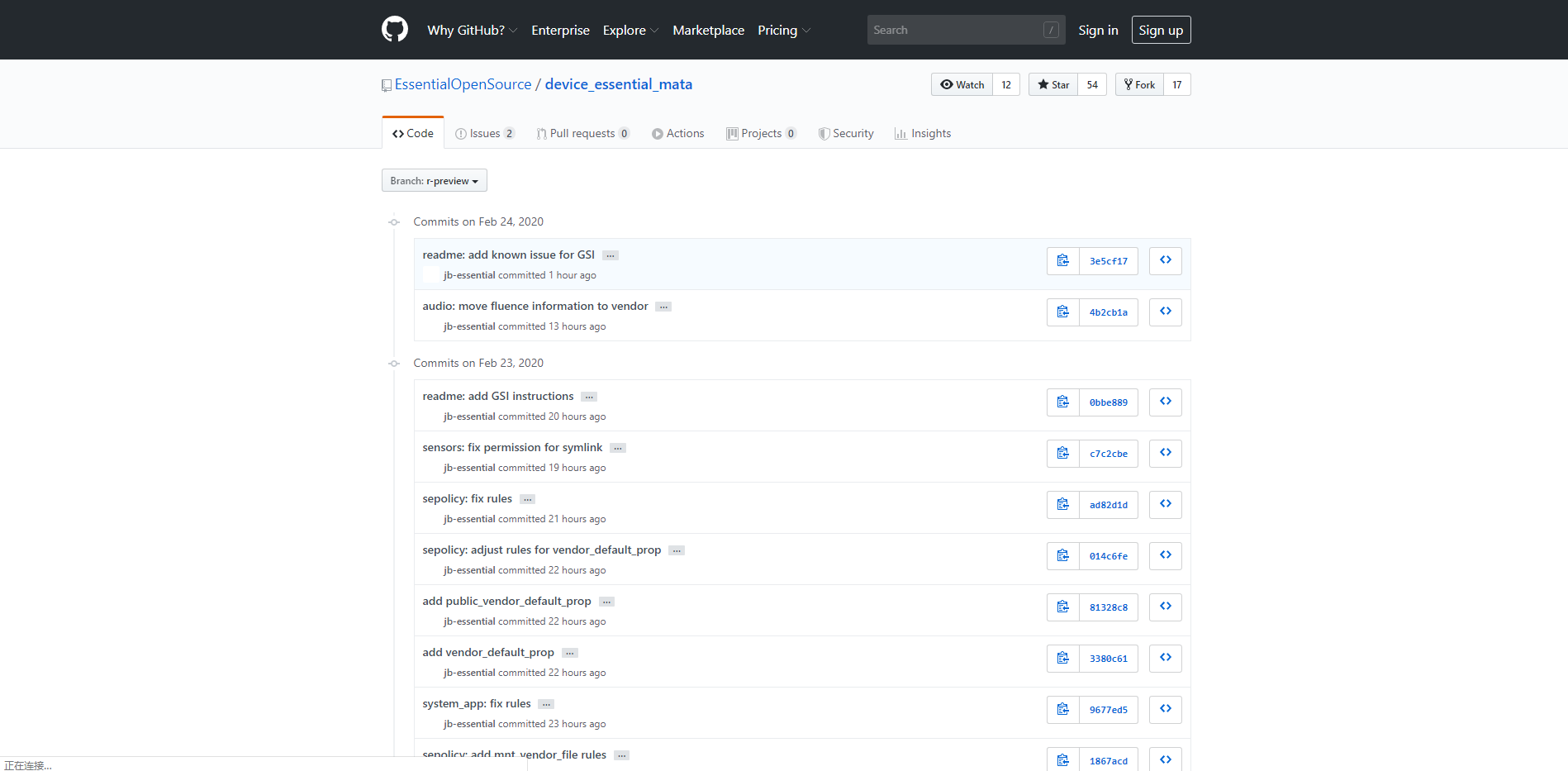Star the device_essential_mata repository

coord(1053,85)
